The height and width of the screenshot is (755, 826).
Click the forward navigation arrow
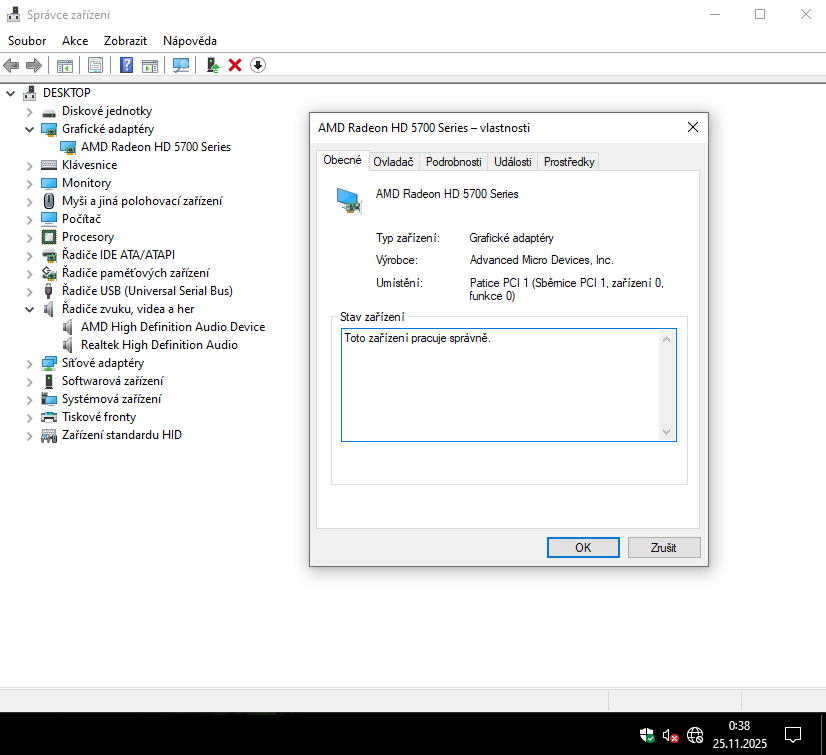coord(33,65)
